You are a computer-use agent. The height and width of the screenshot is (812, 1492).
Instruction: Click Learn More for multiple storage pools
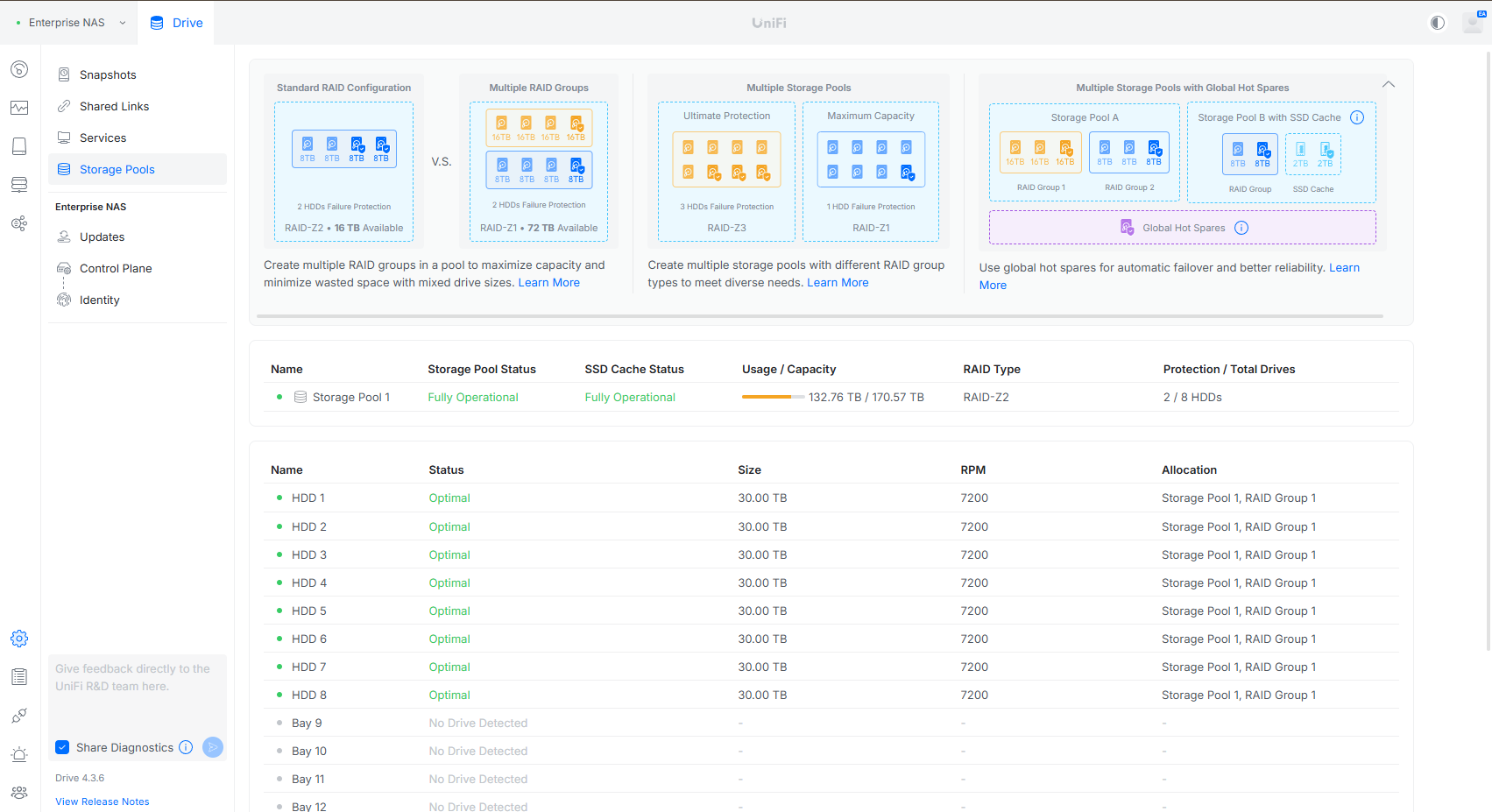(x=838, y=283)
